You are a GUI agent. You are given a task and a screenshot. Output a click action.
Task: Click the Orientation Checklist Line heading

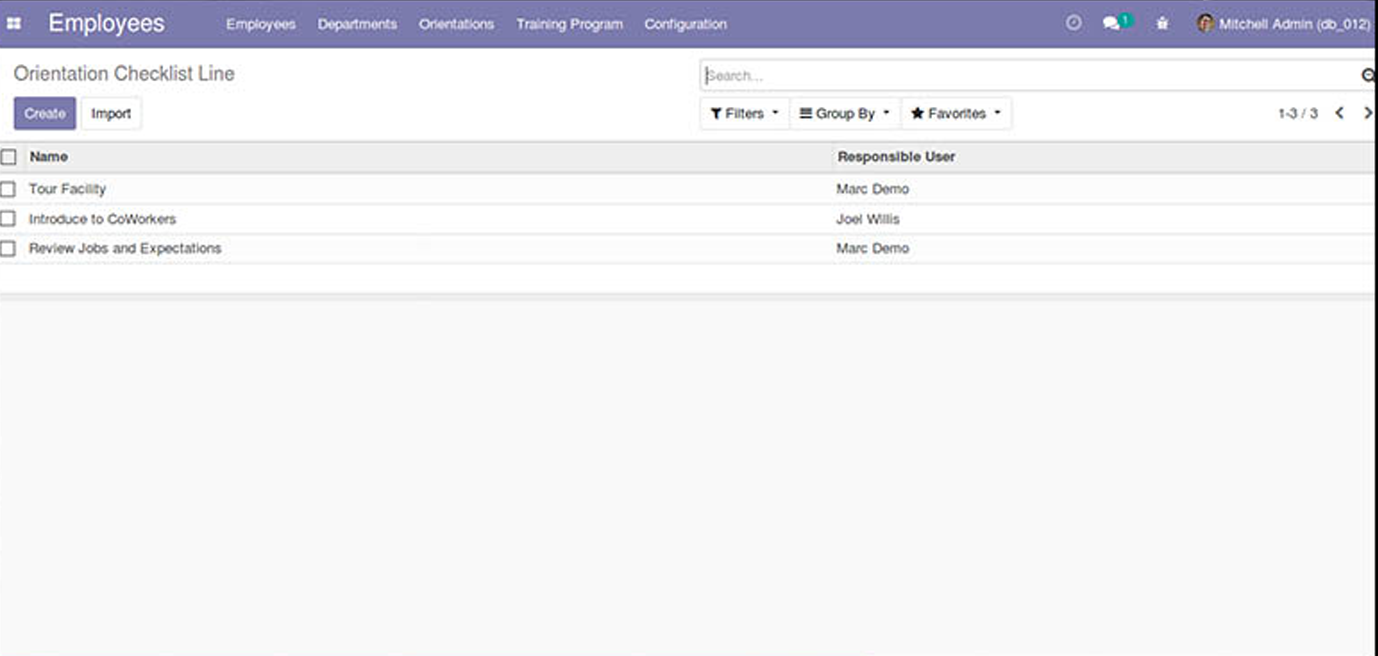point(124,74)
